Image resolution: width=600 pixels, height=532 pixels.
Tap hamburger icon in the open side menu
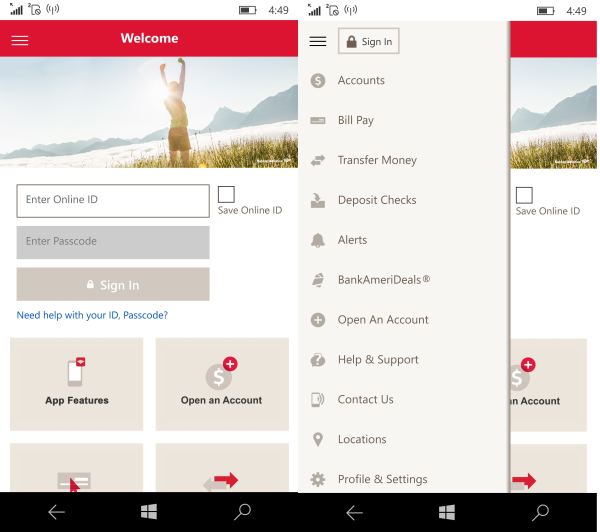click(318, 41)
